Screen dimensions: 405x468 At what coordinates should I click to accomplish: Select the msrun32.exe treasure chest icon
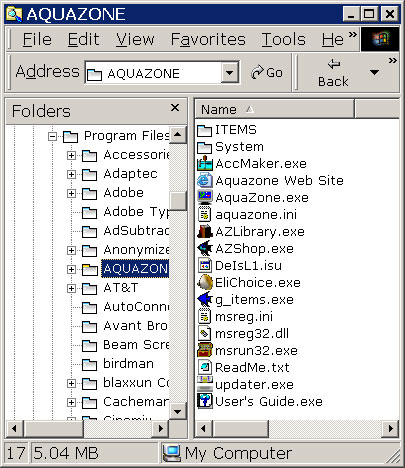click(205, 350)
